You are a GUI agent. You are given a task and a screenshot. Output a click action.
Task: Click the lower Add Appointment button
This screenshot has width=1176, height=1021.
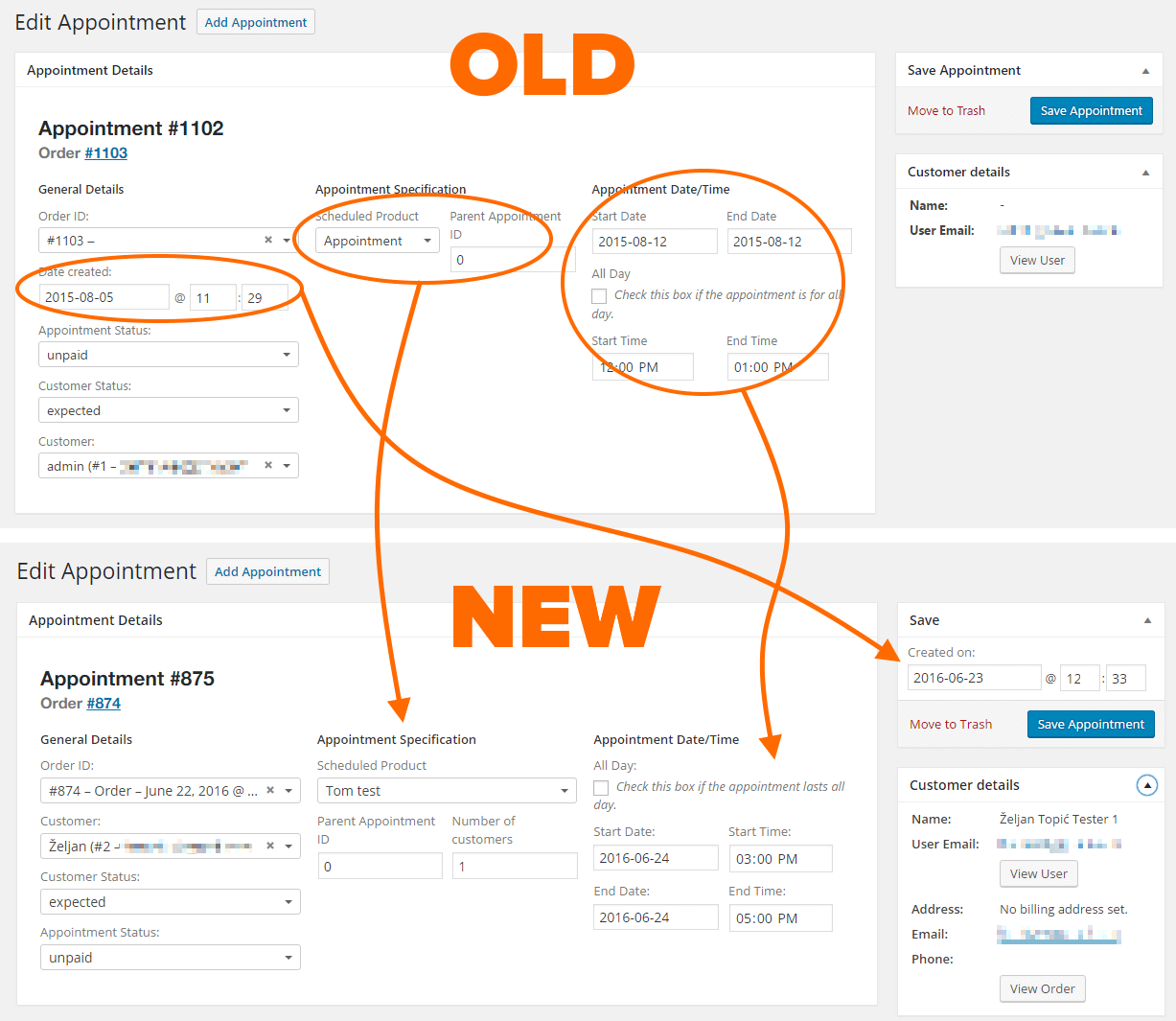click(267, 571)
